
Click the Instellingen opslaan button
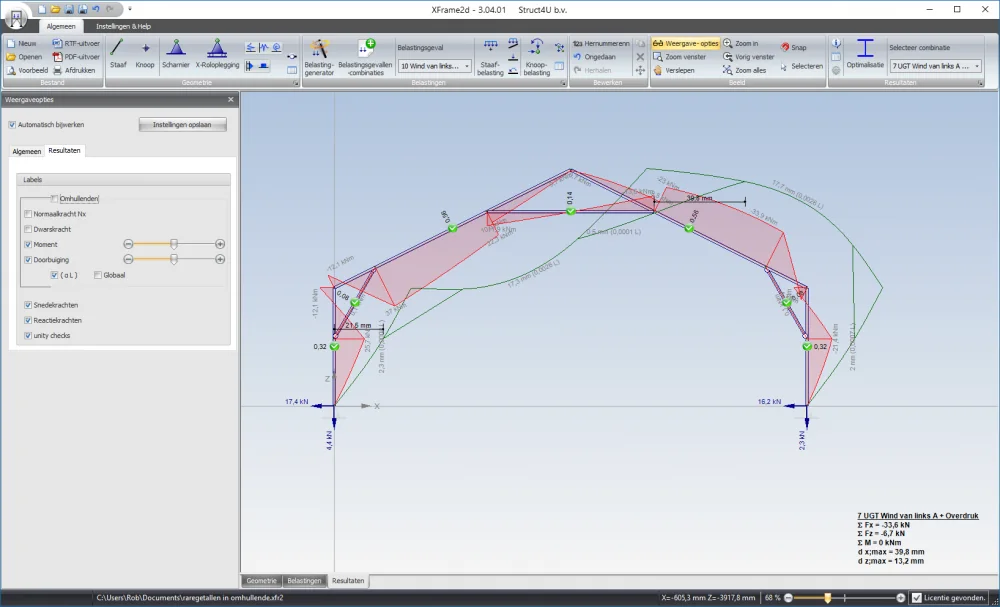point(182,125)
